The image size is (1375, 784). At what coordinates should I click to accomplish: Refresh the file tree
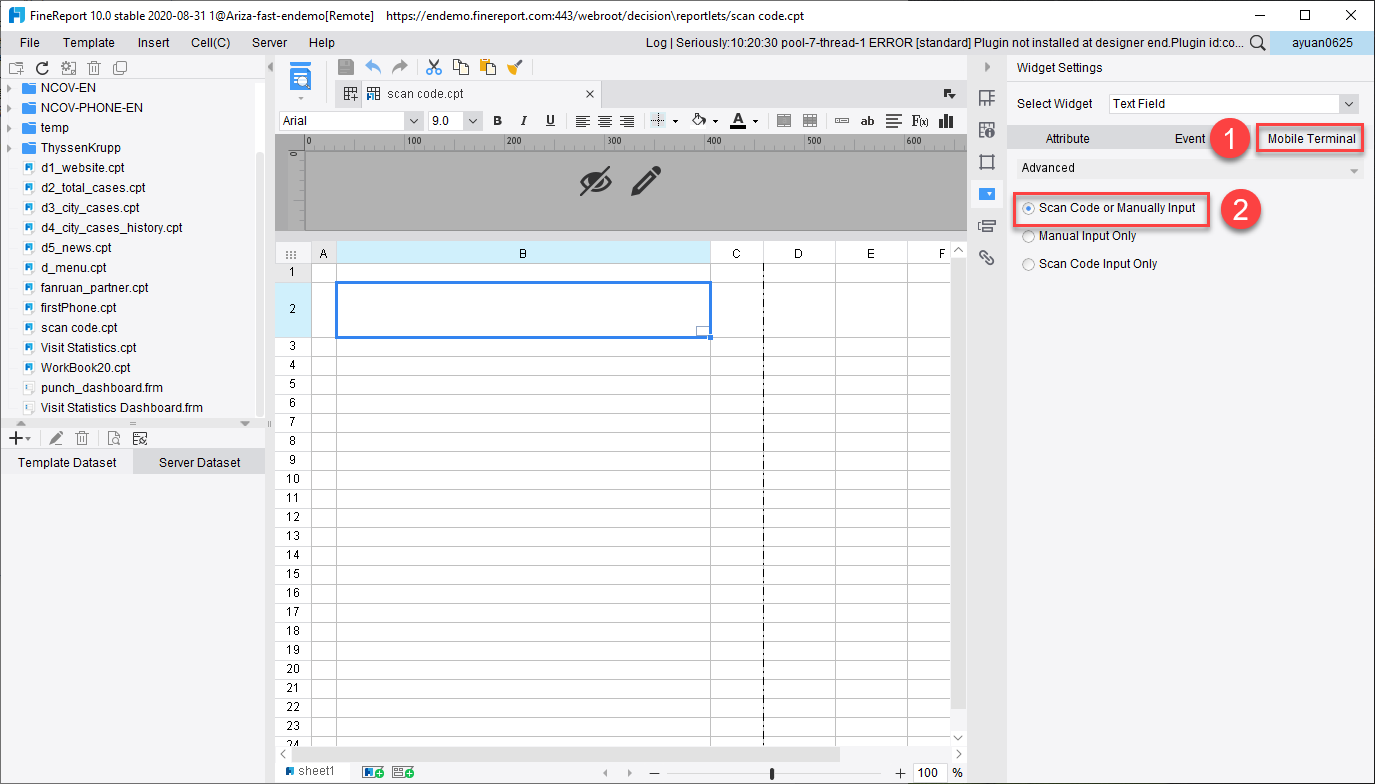click(x=42, y=68)
